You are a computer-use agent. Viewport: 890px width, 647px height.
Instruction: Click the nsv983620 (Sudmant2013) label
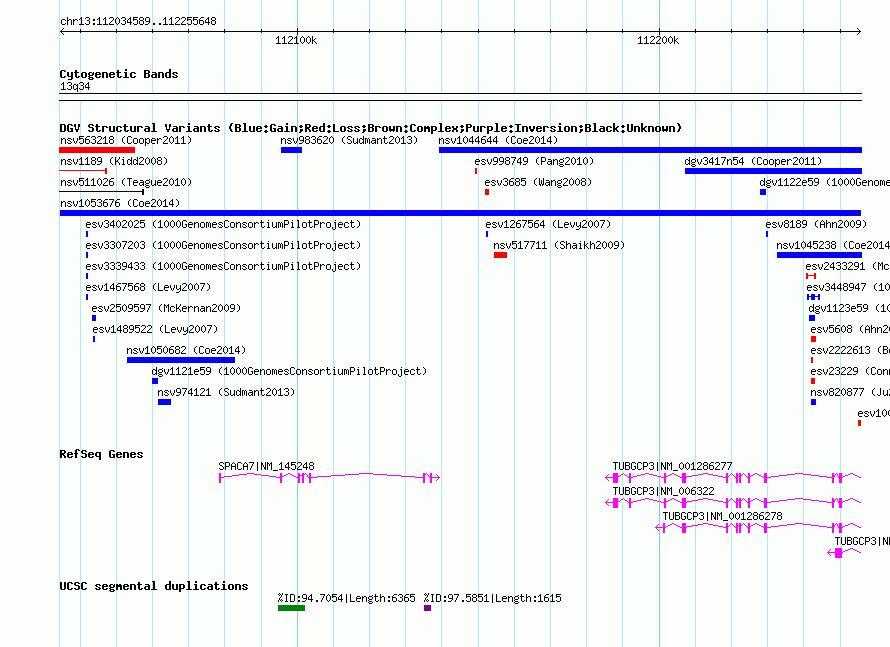(x=349, y=140)
